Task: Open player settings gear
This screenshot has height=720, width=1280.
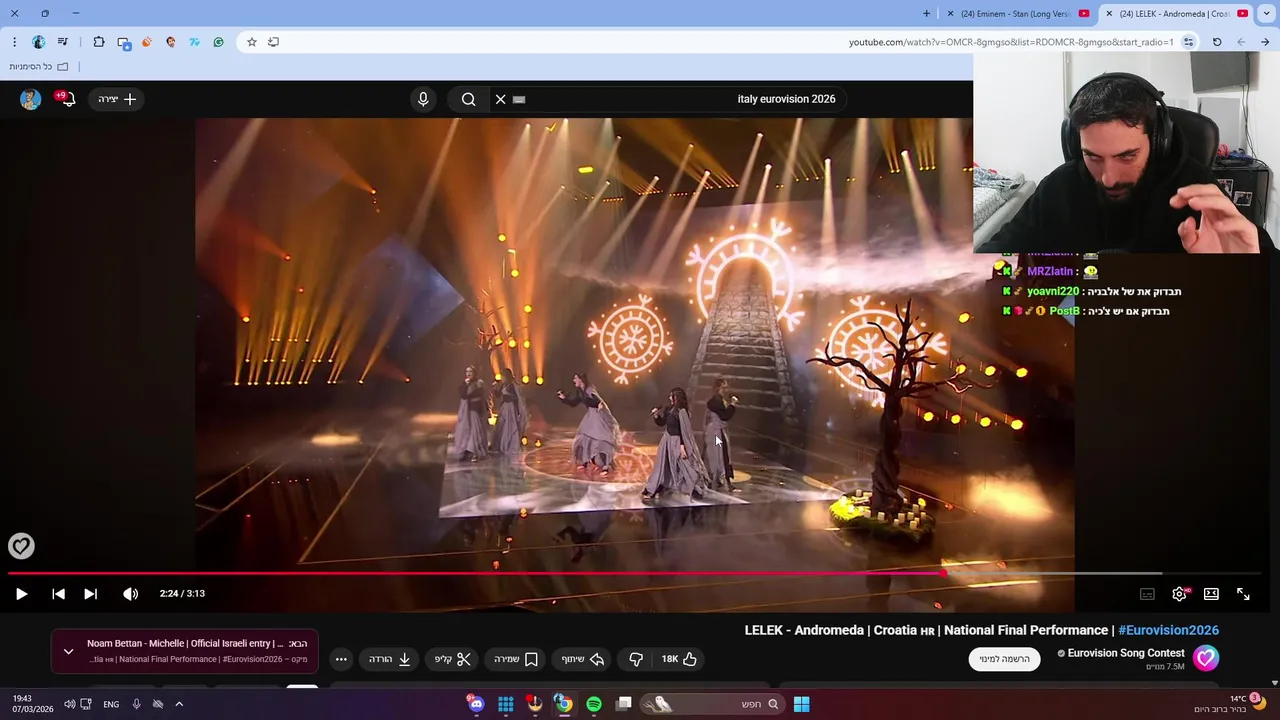Action: [1180, 593]
